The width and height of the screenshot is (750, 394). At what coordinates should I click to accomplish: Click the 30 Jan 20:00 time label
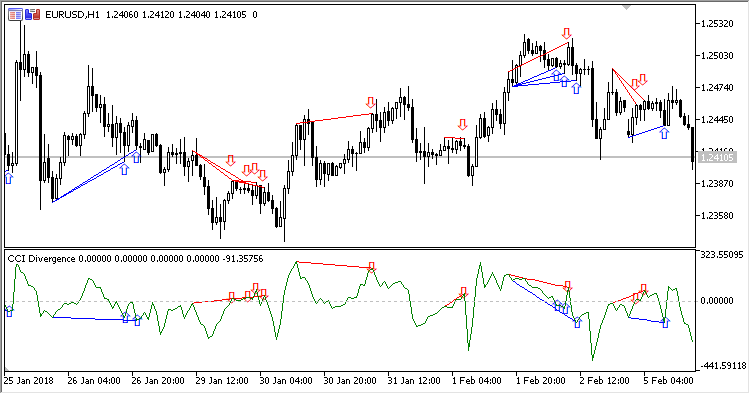[x=350, y=381]
